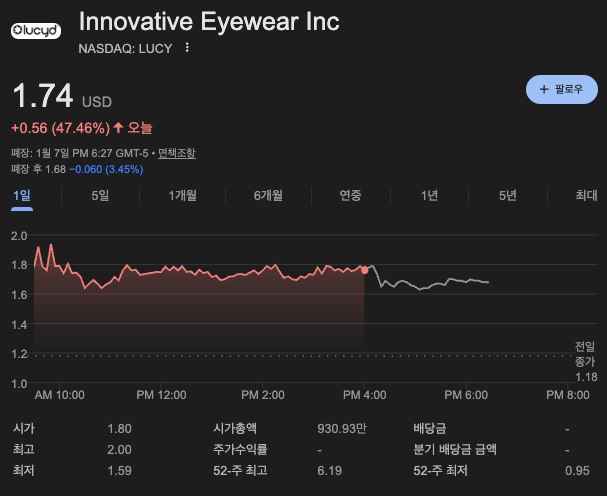Click the 팔로우 follow button

pyautogui.click(x=561, y=89)
